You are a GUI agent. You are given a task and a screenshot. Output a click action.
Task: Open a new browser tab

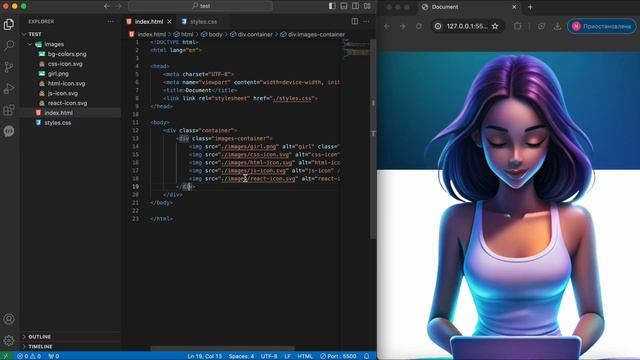tap(530, 7)
